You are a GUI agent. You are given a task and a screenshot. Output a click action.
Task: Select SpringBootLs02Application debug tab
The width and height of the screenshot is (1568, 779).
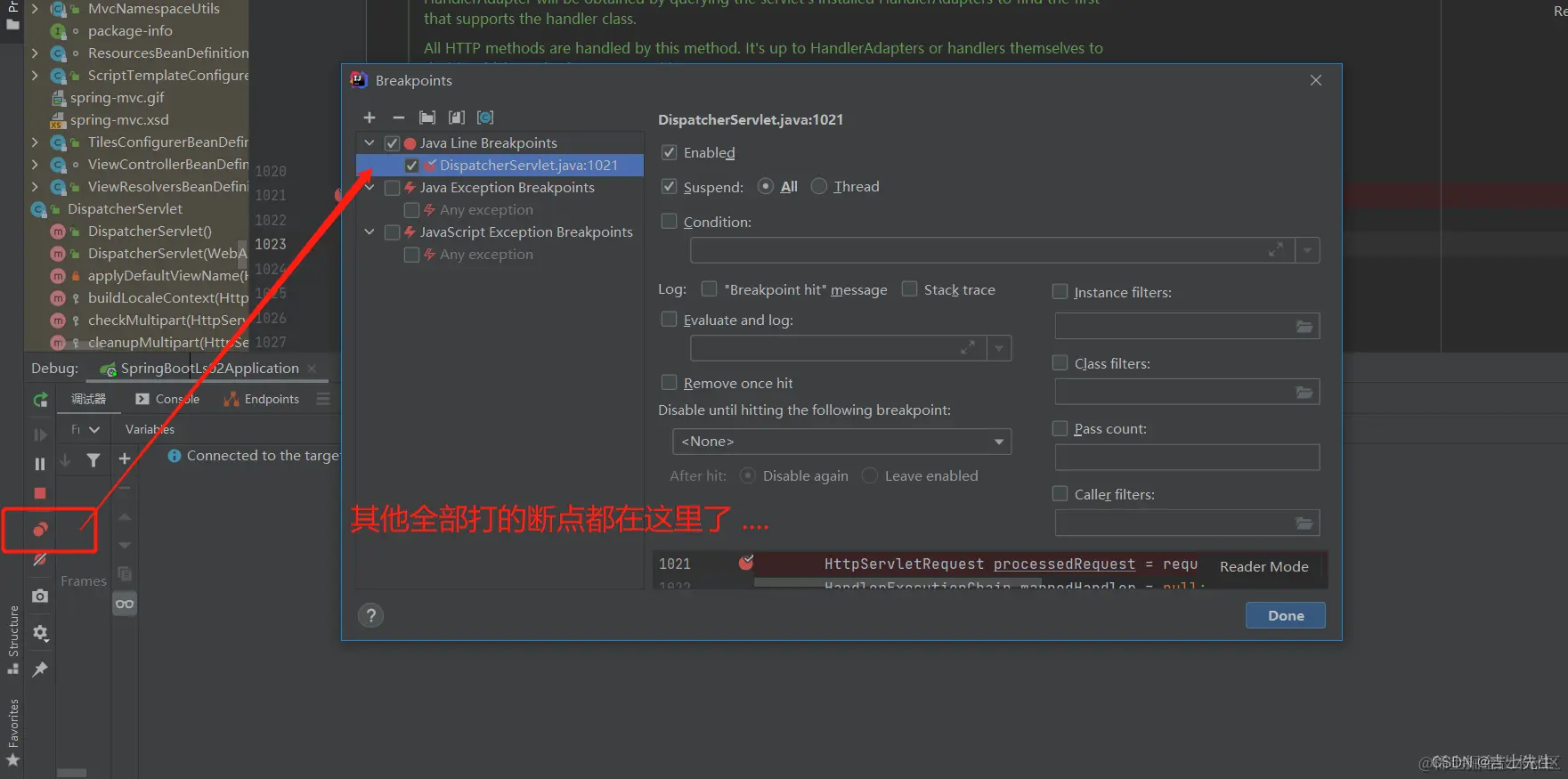tap(209, 369)
